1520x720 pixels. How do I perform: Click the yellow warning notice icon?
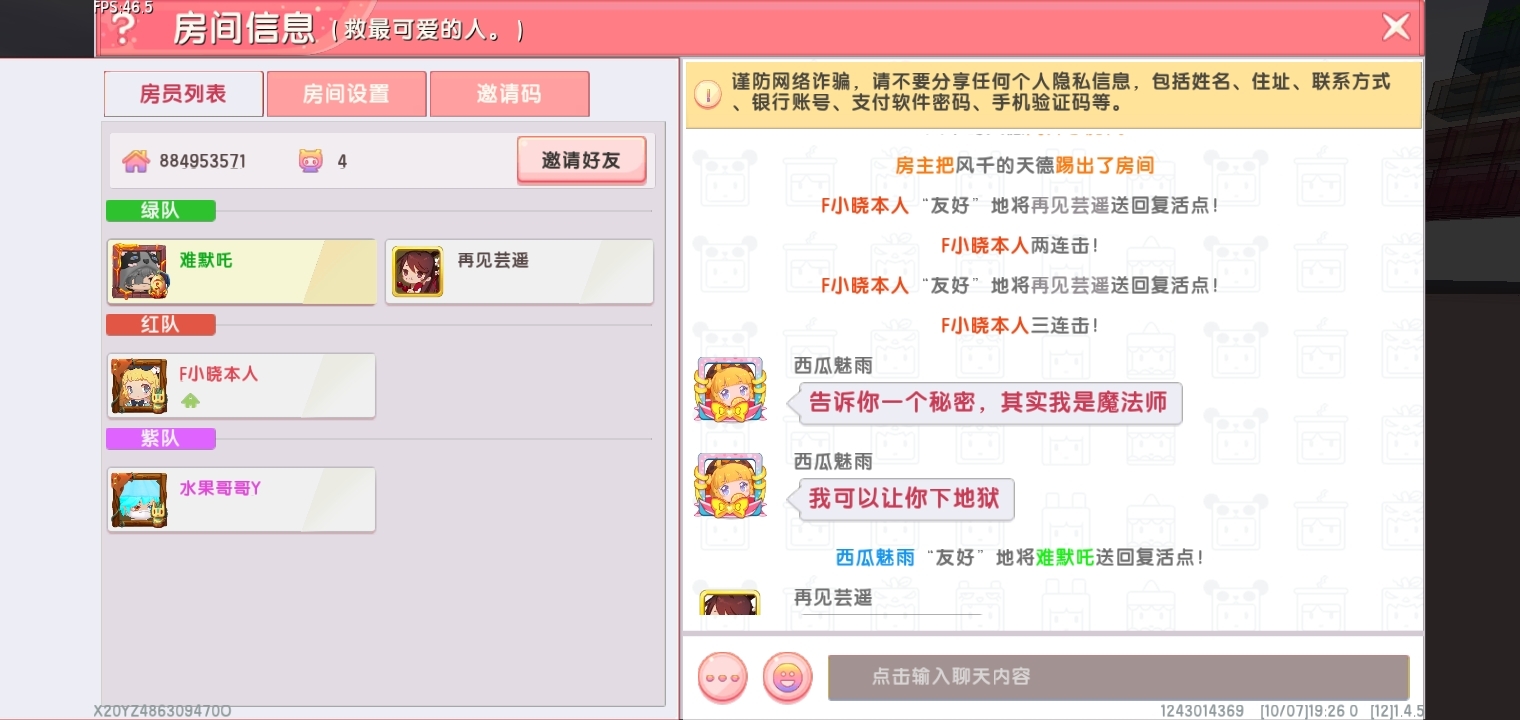(x=708, y=95)
